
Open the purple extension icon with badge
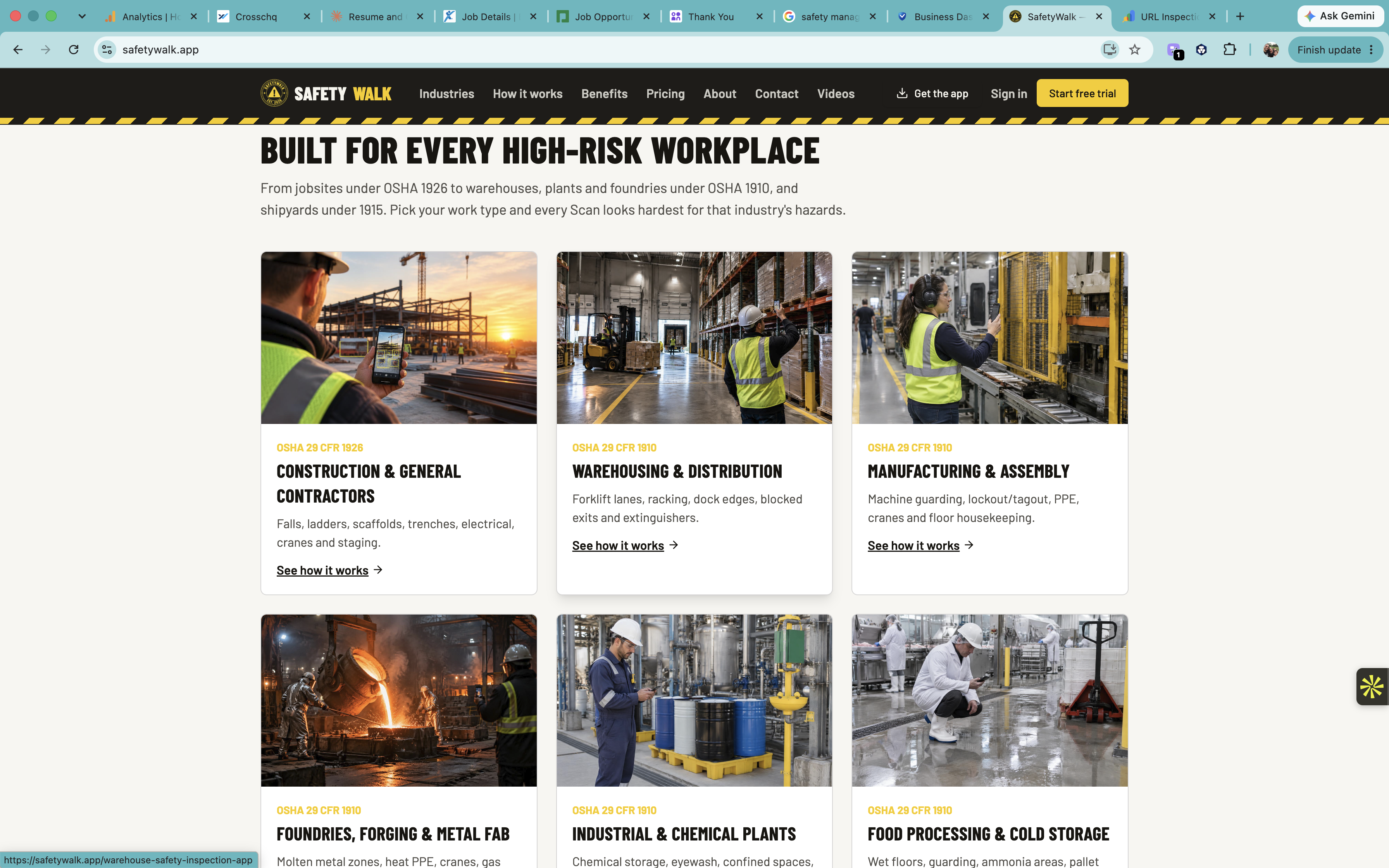1174,50
